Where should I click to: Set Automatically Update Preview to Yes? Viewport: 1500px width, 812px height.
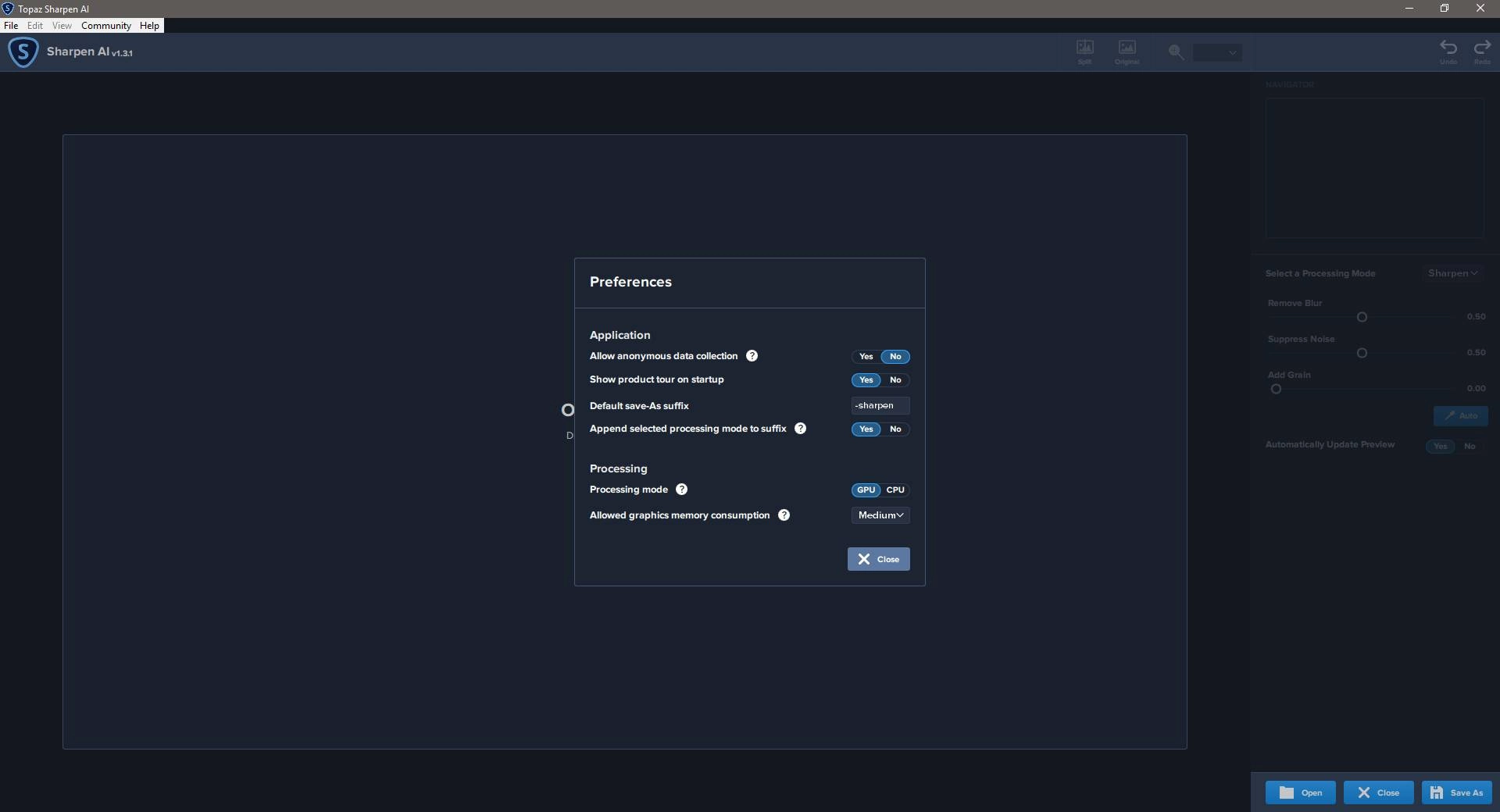pos(1440,447)
